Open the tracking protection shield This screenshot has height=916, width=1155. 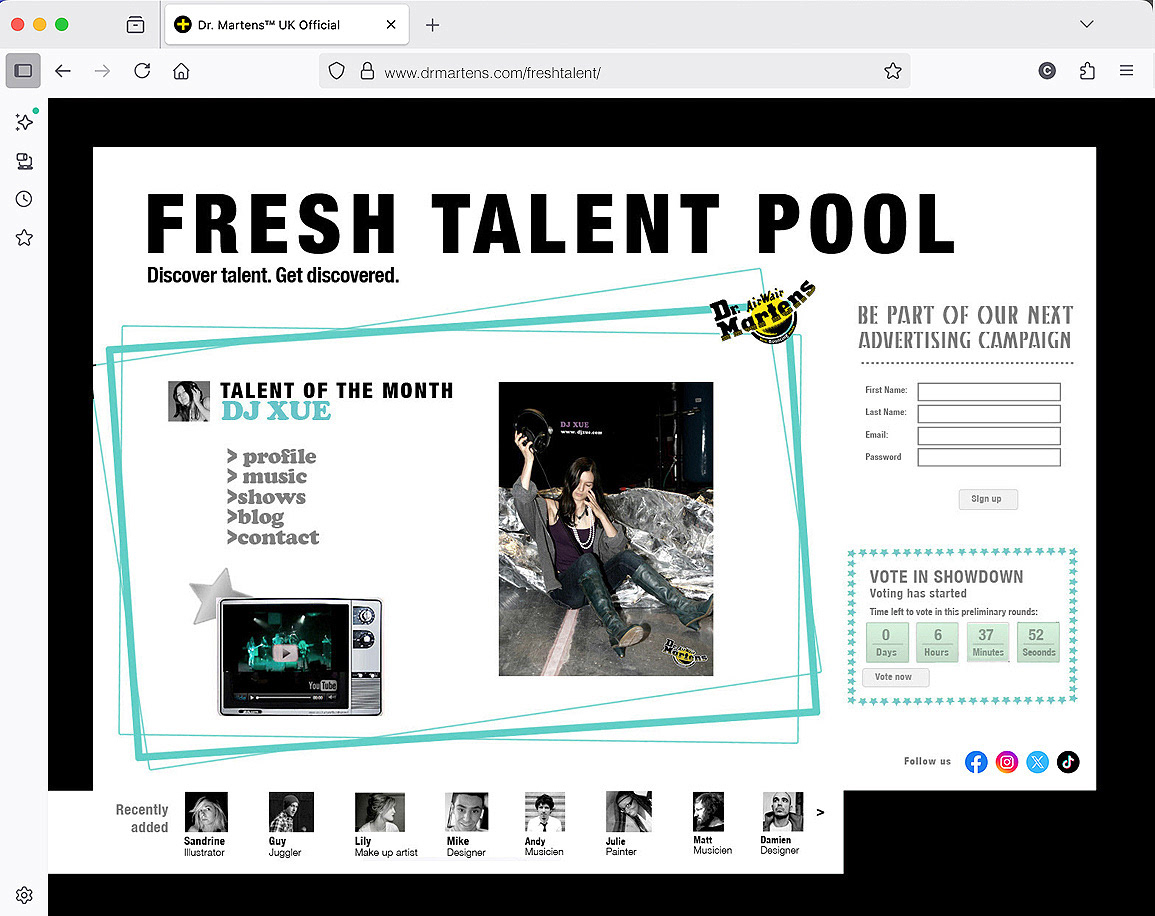337,71
